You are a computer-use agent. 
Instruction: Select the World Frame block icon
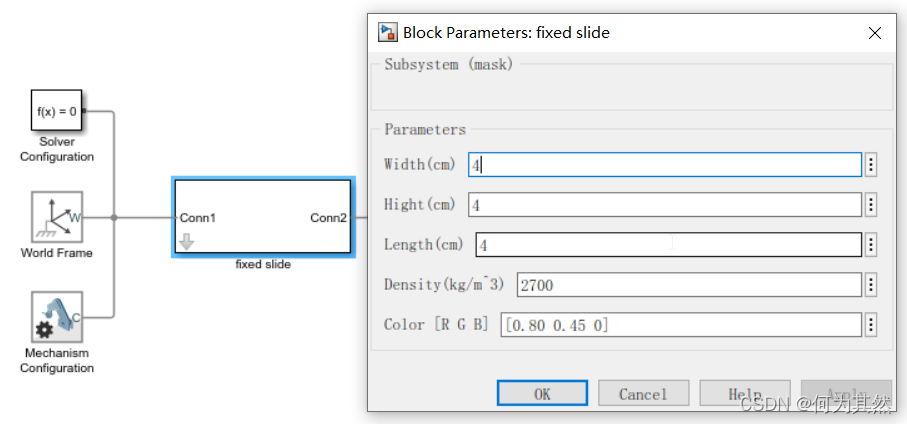point(56,217)
